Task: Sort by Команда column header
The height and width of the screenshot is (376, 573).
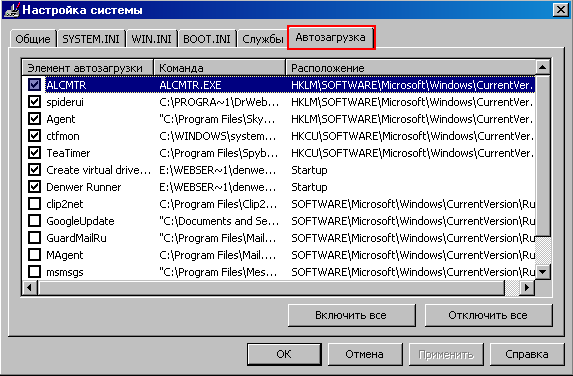Action: click(219, 68)
